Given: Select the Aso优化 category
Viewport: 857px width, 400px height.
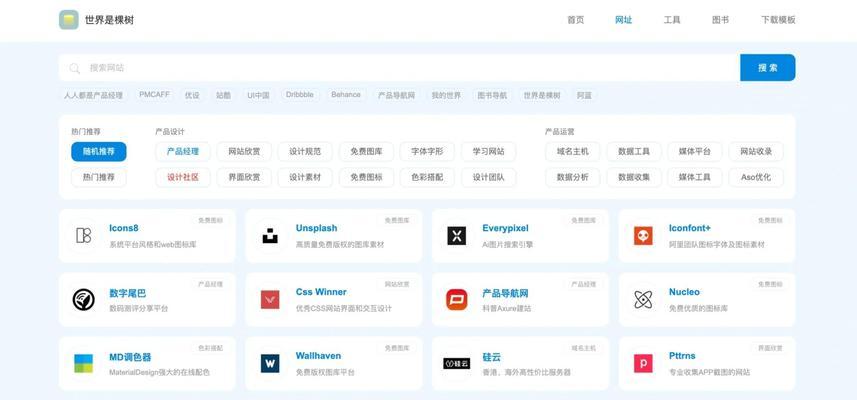Looking at the screenshot, I should pos(756,177).
